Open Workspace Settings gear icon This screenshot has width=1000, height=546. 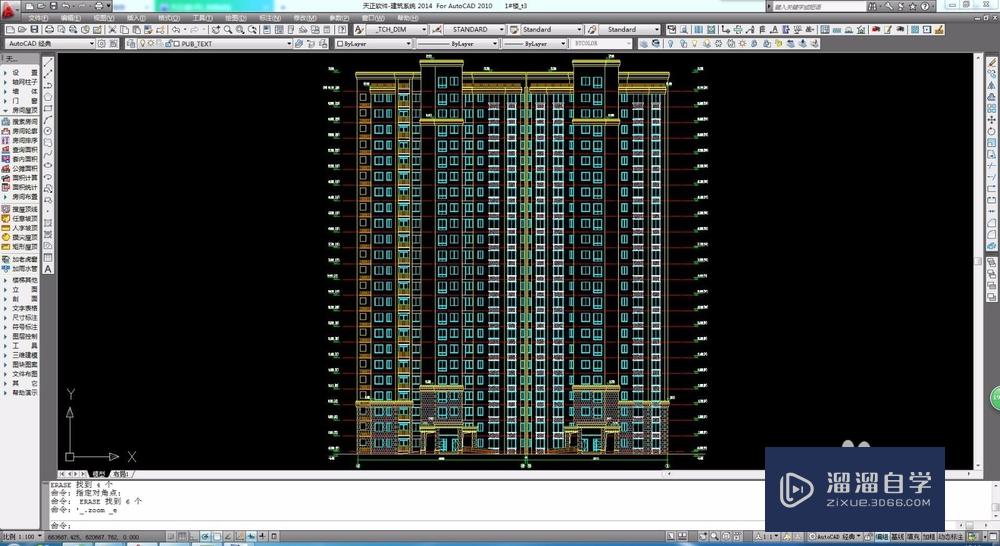(x=101, y=43)
